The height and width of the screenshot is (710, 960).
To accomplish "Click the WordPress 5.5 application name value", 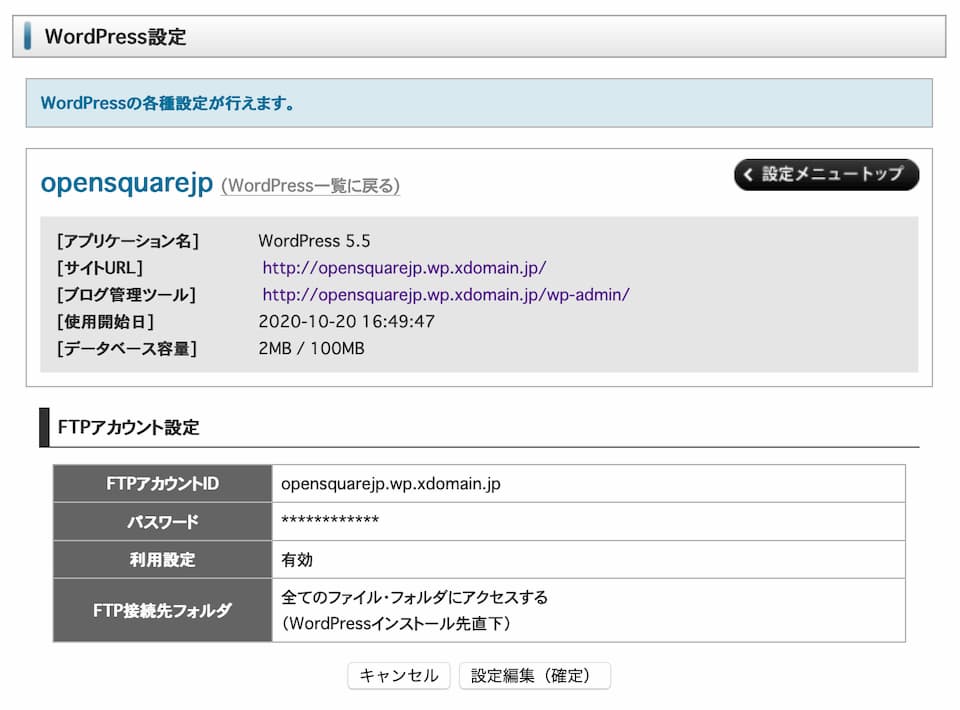I will tap(314, 241).
